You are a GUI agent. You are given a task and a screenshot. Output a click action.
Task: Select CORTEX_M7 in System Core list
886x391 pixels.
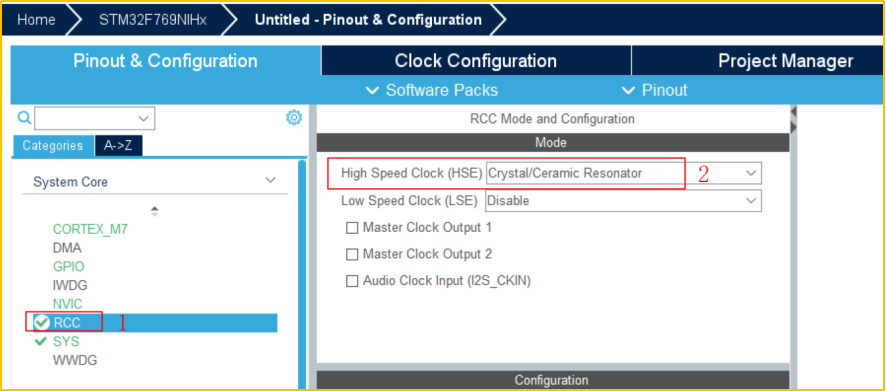pos(90,229)
